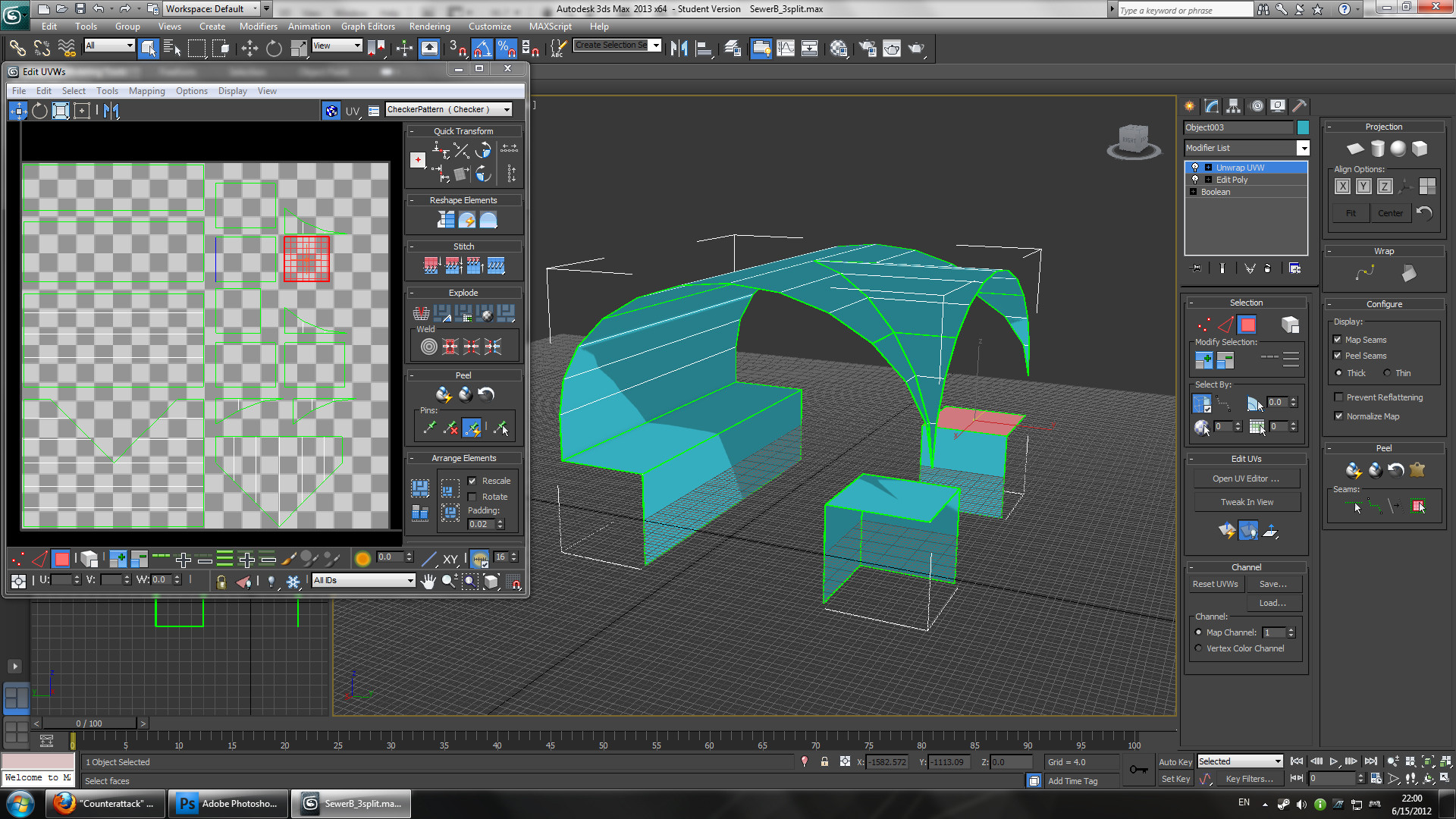Switch to Adobe Photoshop in the taskbar

pos(228,804)
